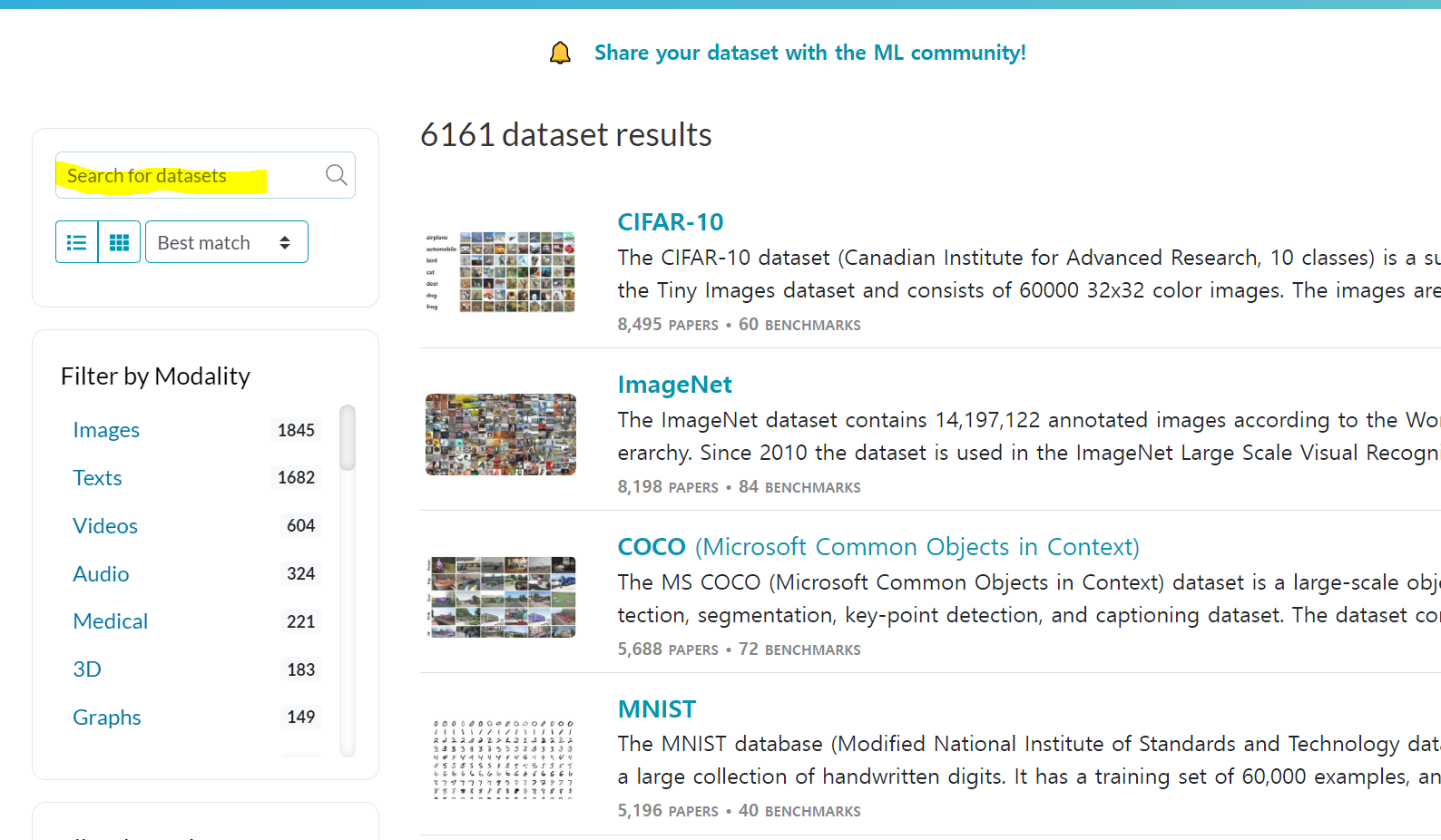
Task: Open Share your dataset with ML community link
Action: coord(810,53)
